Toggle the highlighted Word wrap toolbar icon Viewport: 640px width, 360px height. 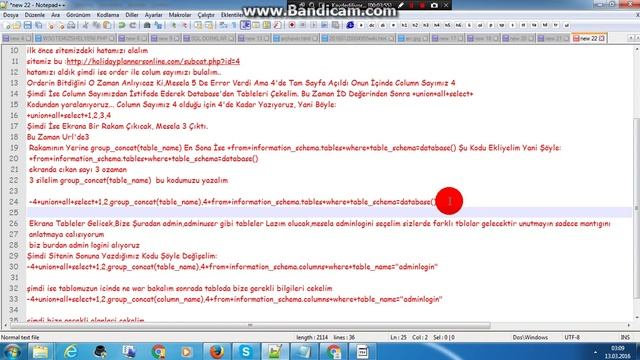(245, 25)
